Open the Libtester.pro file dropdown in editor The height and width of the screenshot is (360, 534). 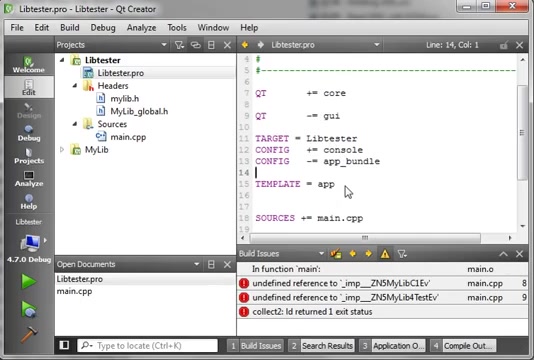[x=377, y=45]
